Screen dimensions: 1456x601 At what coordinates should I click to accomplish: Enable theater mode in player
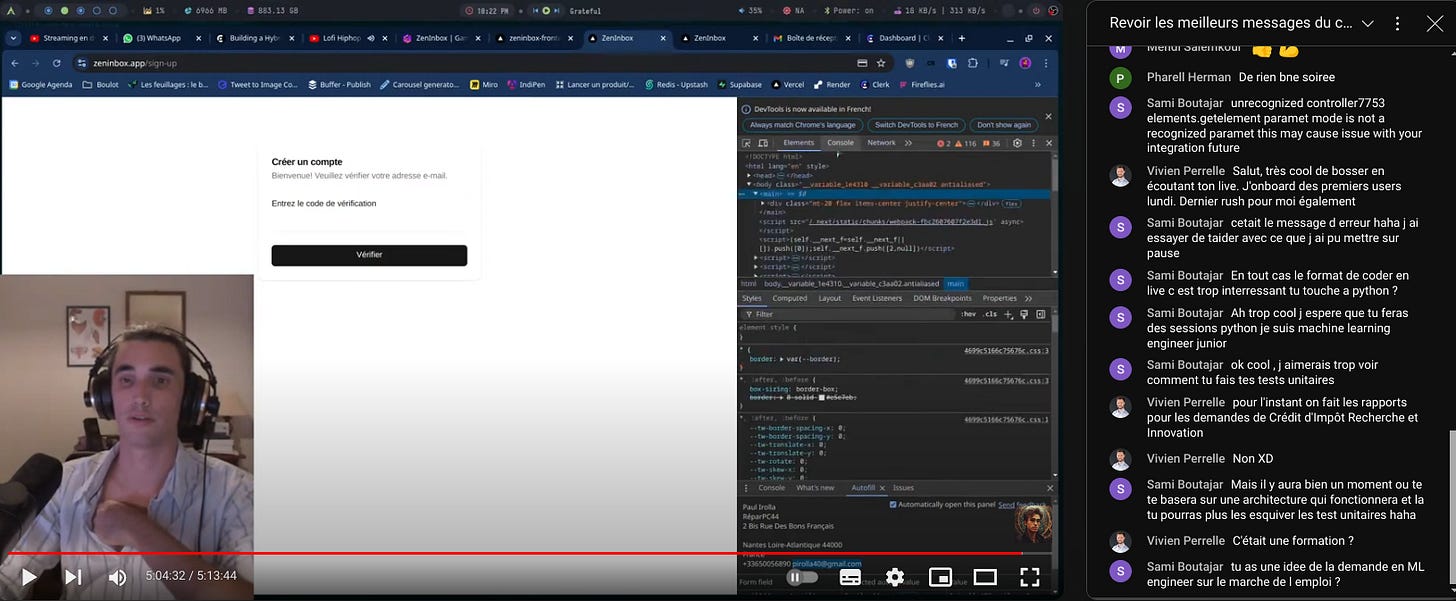(x=985, y=577)
